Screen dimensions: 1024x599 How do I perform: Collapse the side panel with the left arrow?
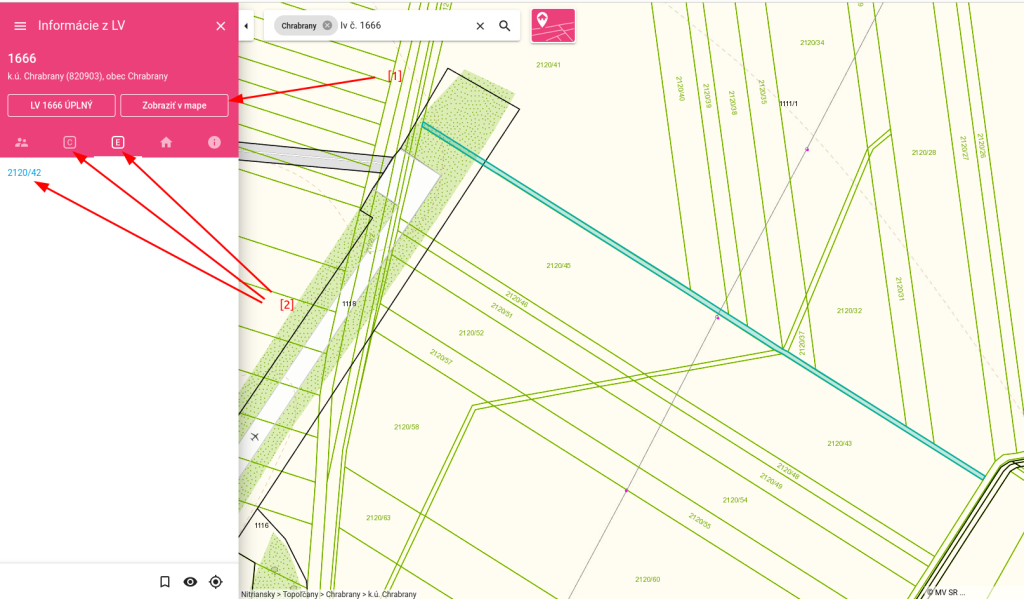tap(247, 25)
